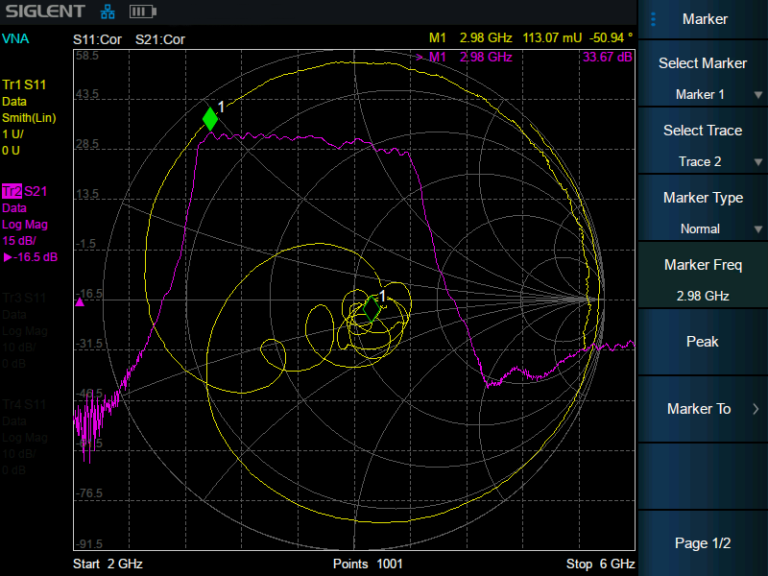Edit the Marker Freq value 2.98 GHz

click(702, 280)
